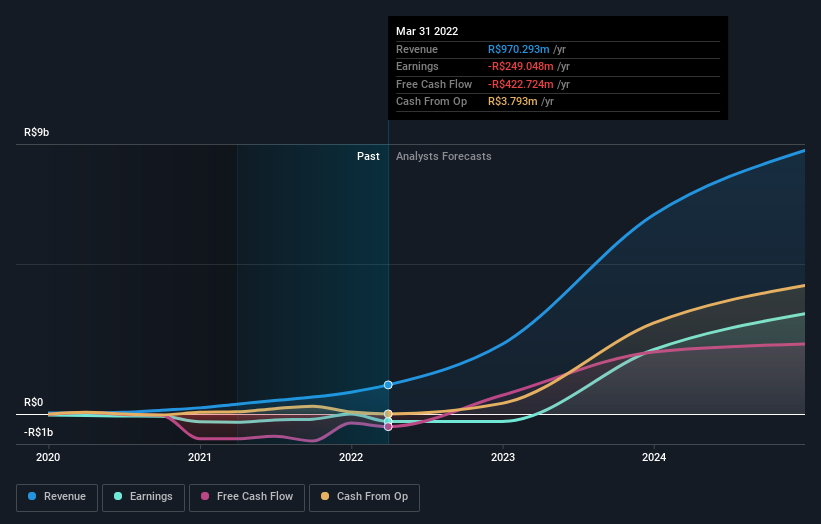Click the 2020 x-axis label
This screenshot has width=821, height=524.
coord(48,457)
